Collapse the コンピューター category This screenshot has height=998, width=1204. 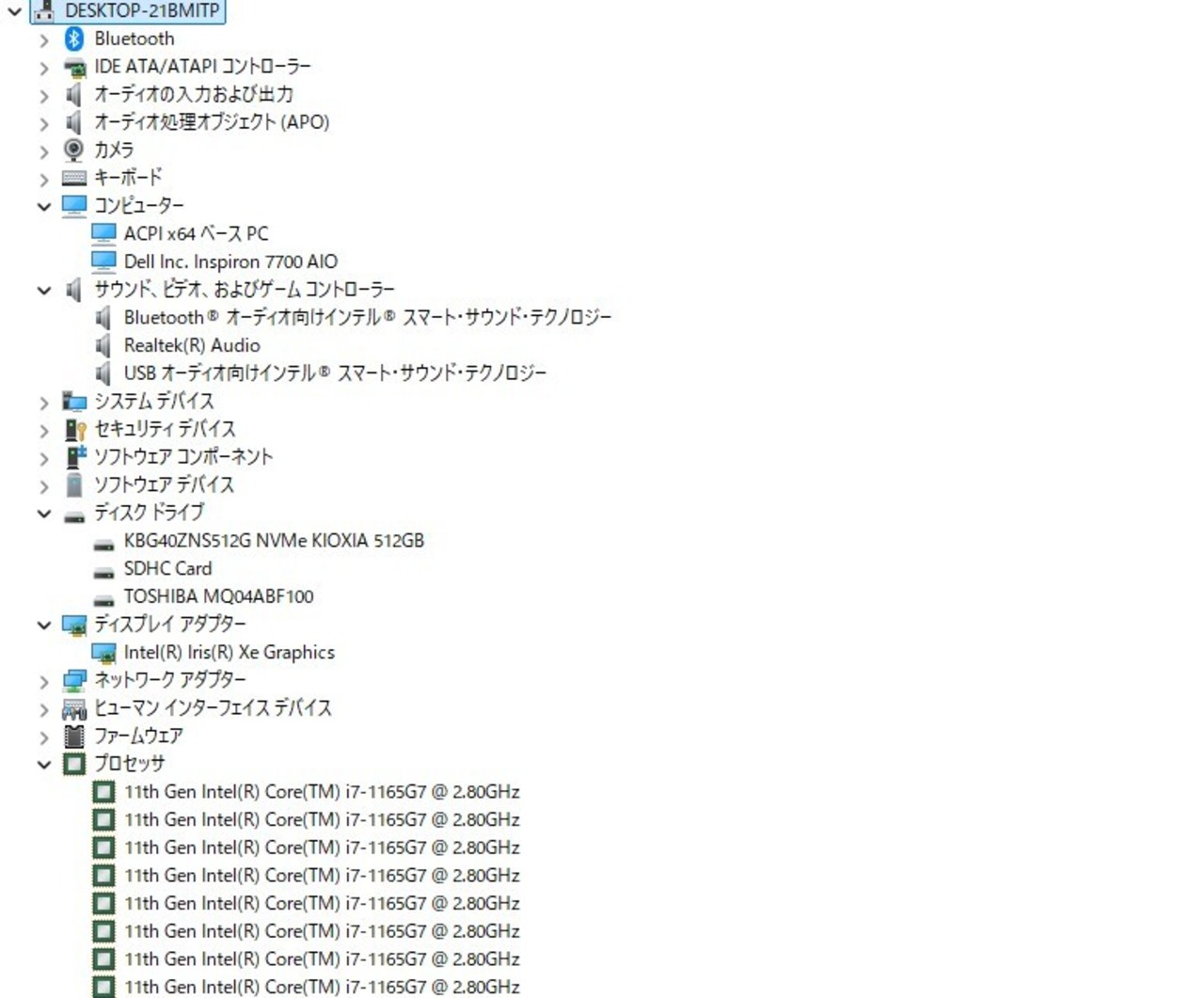(43, 206)
